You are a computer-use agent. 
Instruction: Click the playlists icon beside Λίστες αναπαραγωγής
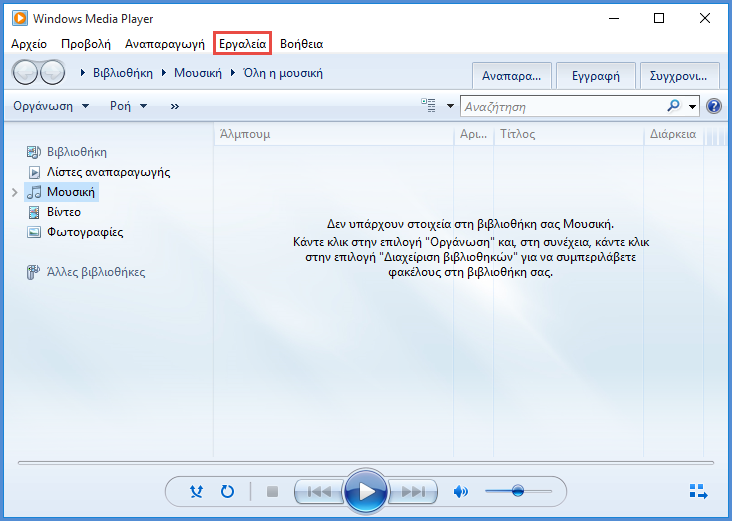[34, 172]
